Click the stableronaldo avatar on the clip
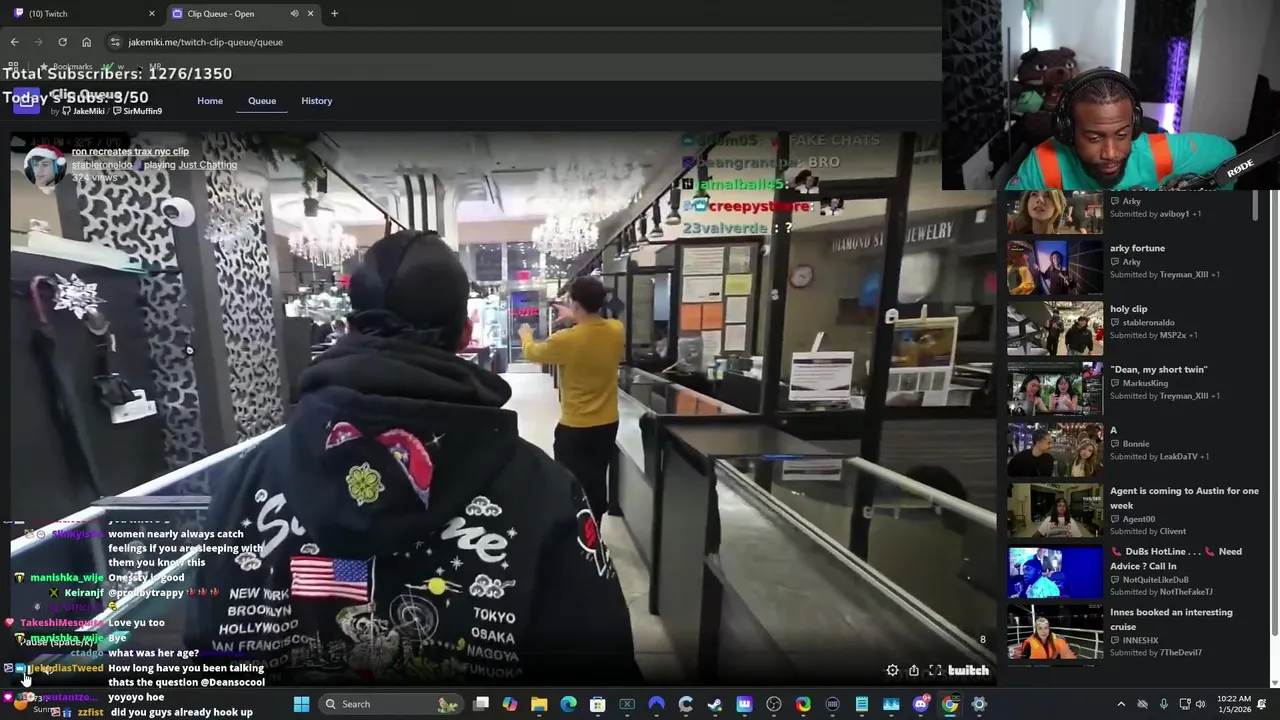 [44, 167]
